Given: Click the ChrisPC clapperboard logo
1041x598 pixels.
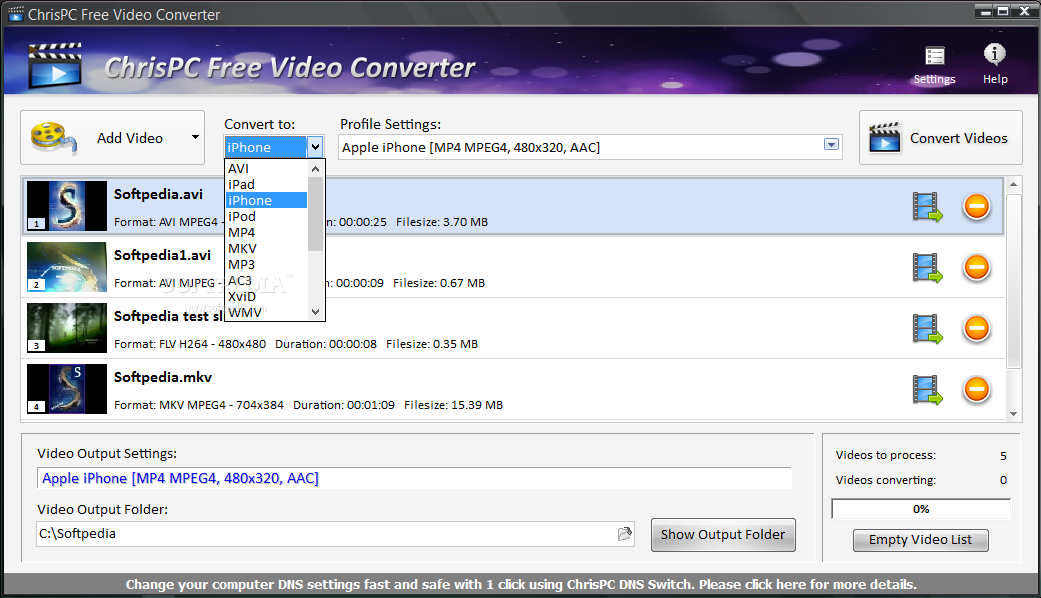Looking at the screenshot, I should (55, 65).
